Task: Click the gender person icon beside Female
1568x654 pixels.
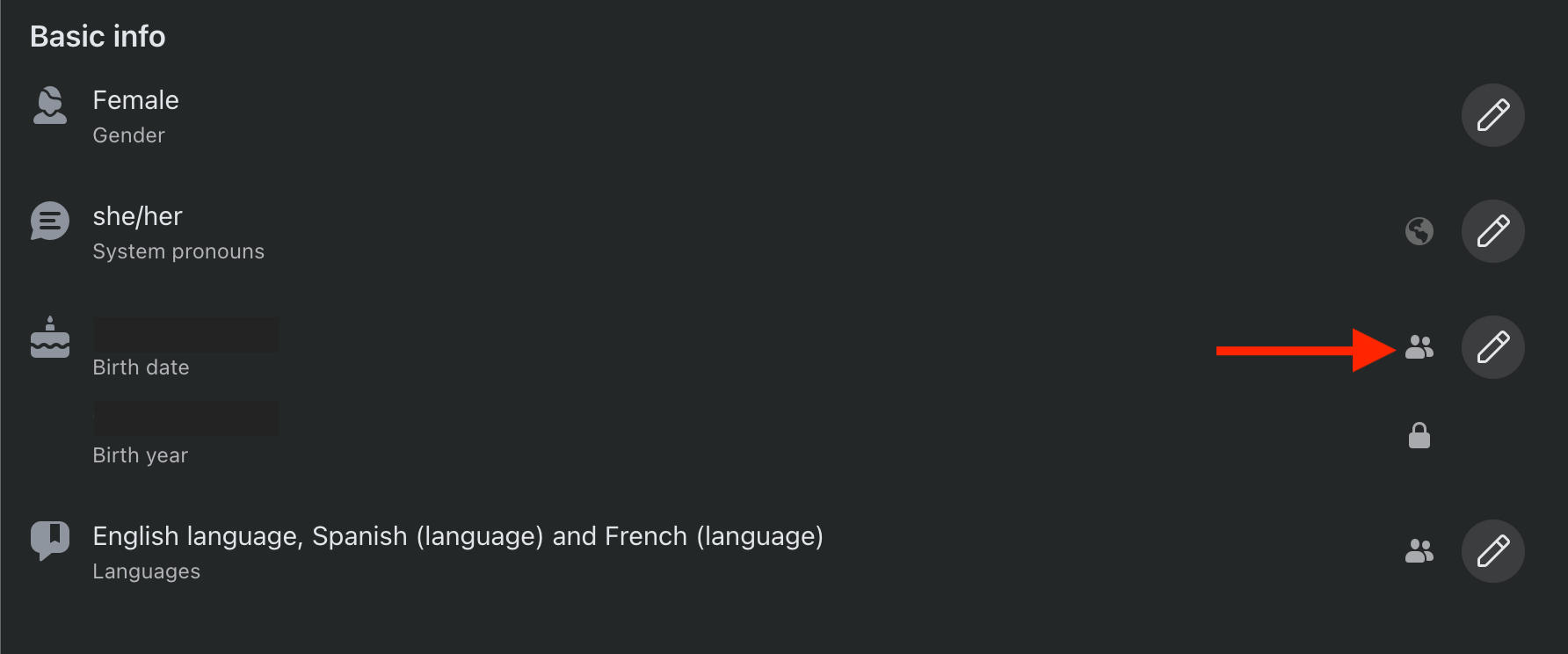Action: click(x=50, y=106)
